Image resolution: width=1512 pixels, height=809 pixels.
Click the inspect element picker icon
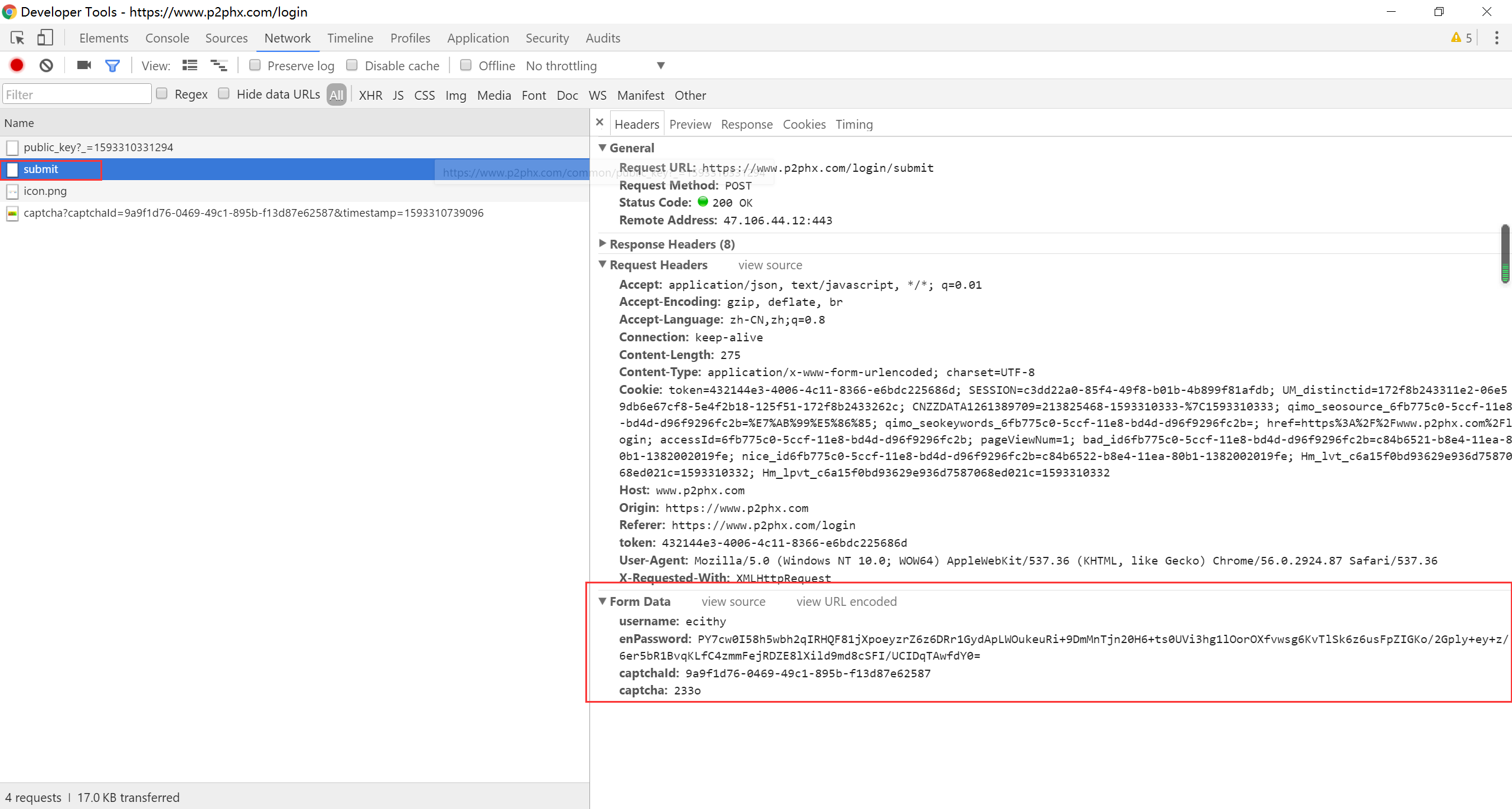pos(17,38)
